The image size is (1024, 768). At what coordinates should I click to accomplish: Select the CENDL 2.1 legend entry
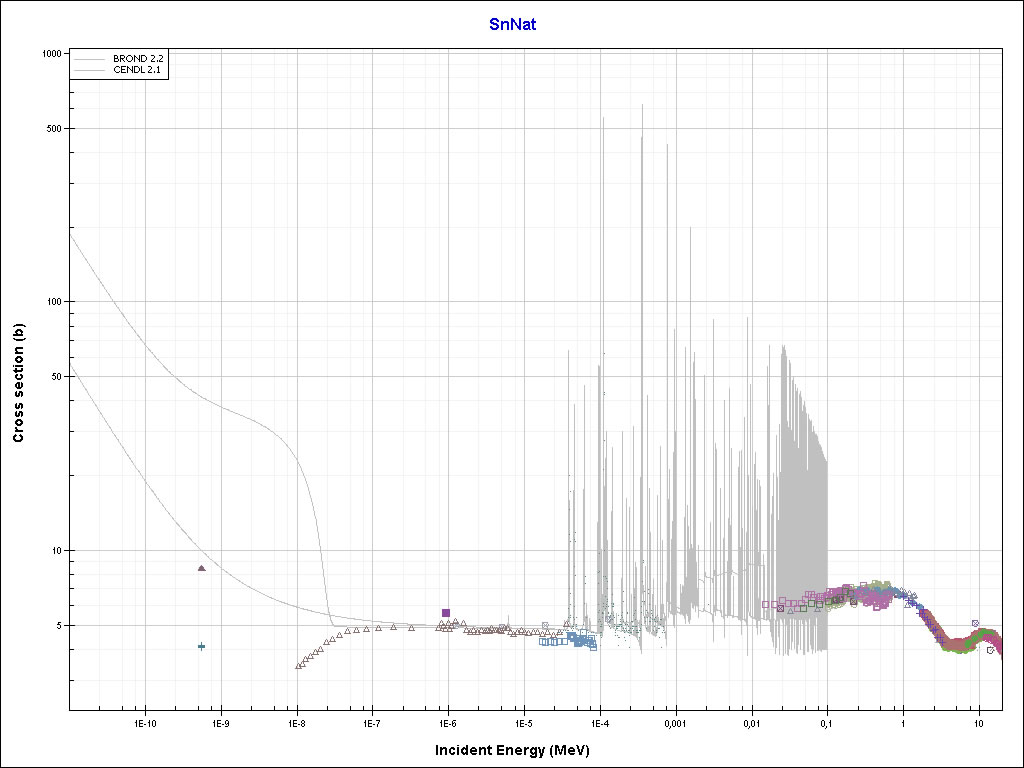[138, 71]
